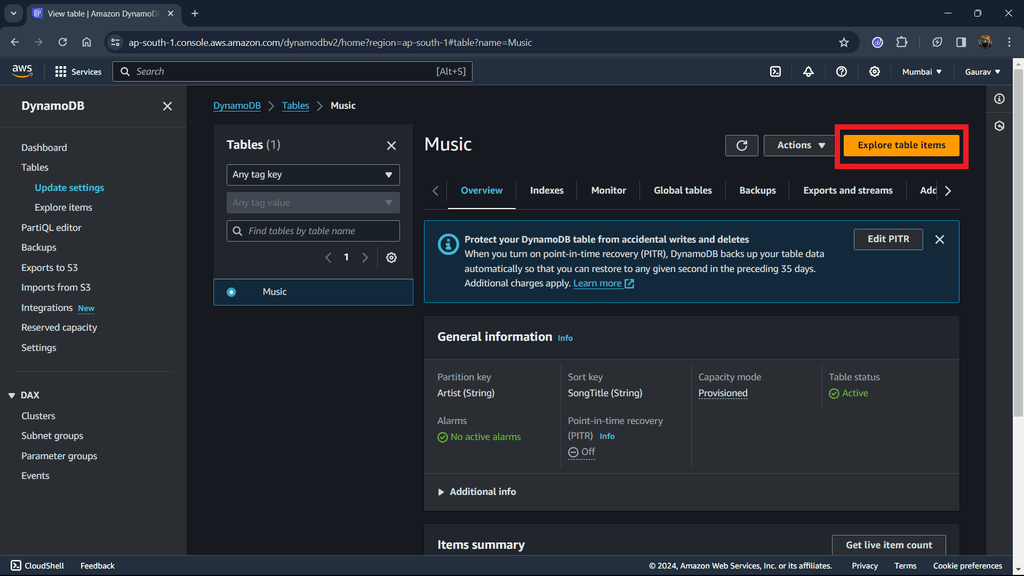This screenshot has height=576, width=1024.
Task: Click the Provisioned capacity mode link
Action: [723, 393]
